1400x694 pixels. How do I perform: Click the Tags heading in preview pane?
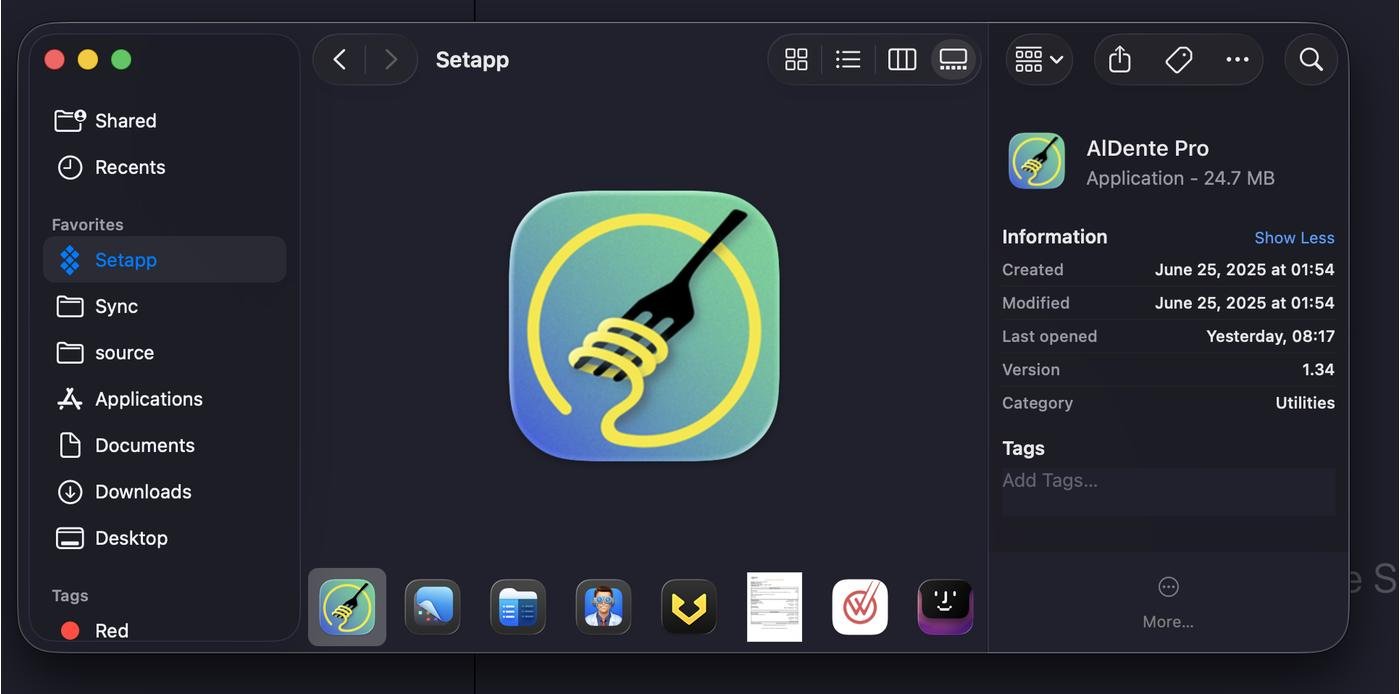[1023, 449]
